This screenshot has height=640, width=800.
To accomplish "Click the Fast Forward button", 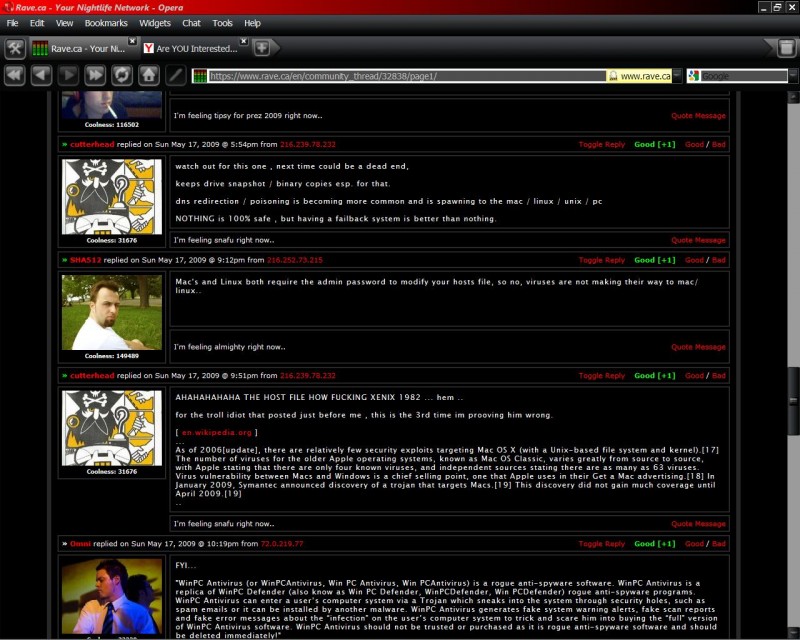I will (95, 76).
